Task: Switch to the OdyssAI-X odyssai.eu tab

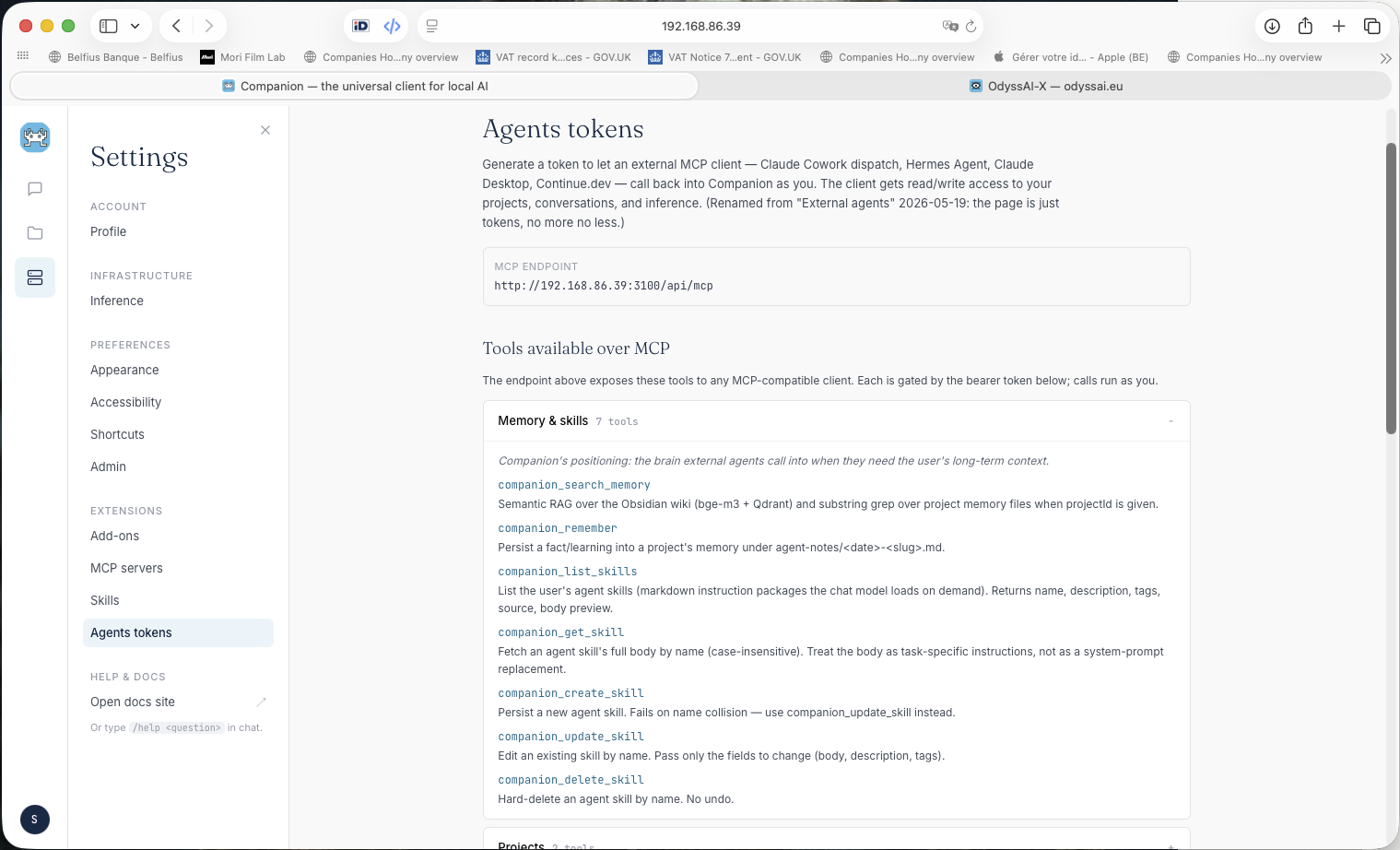Action: click(1045, 86)
